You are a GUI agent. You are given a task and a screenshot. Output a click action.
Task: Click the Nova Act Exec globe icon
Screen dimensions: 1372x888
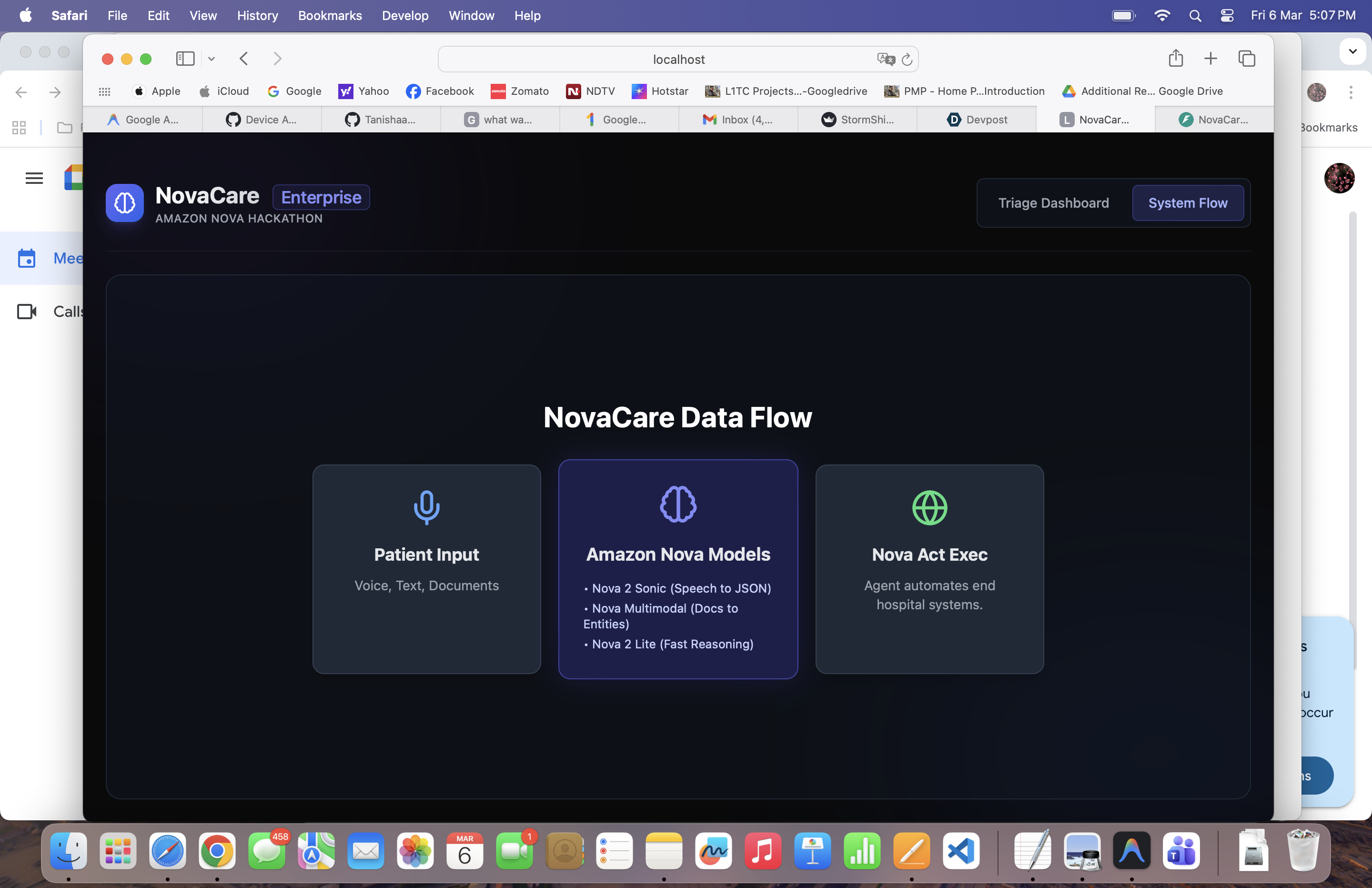pos(929,507)
